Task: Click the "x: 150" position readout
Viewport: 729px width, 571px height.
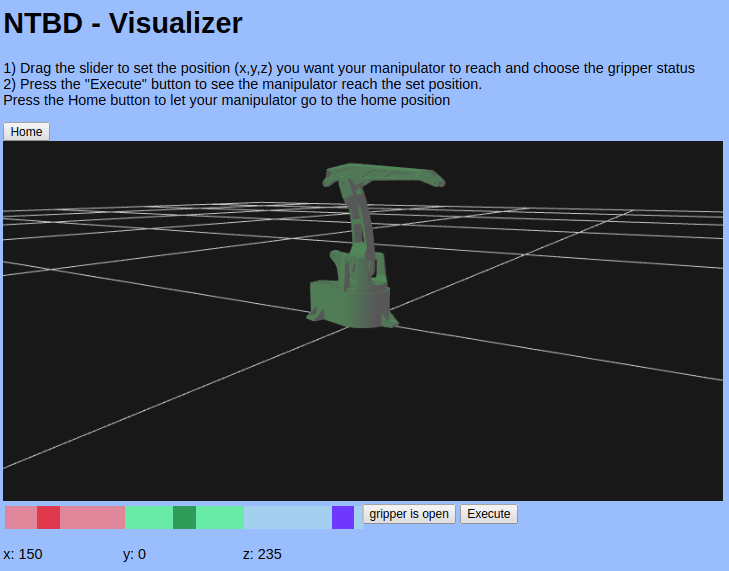Action: [23, 554]
